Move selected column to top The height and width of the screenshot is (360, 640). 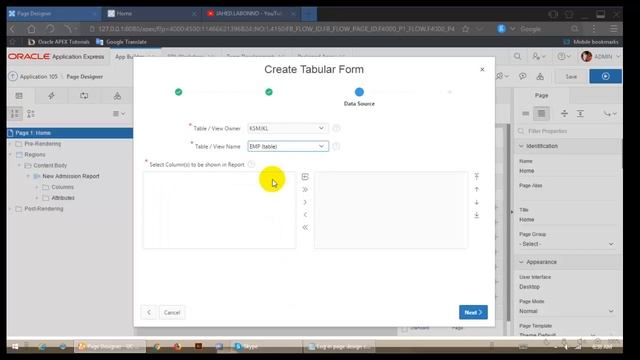[476, 176]
